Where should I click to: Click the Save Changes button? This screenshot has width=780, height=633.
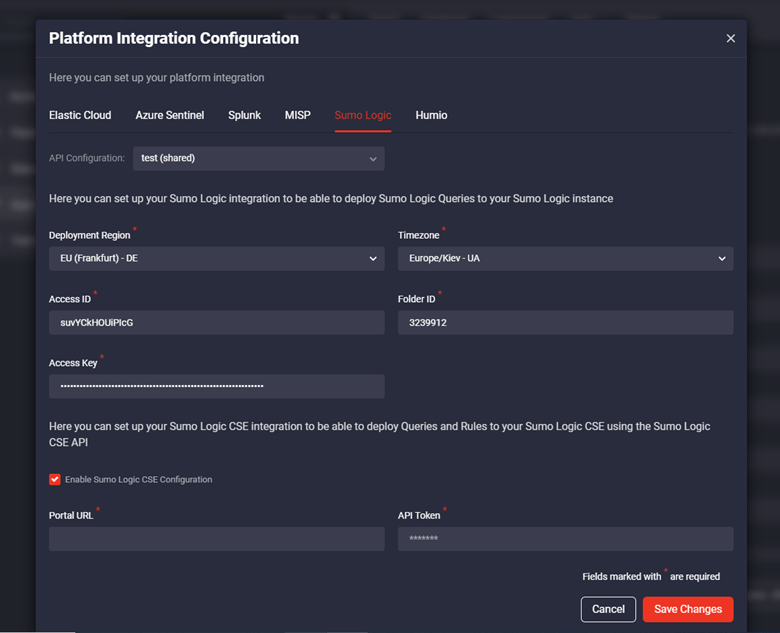coord(687,609)
